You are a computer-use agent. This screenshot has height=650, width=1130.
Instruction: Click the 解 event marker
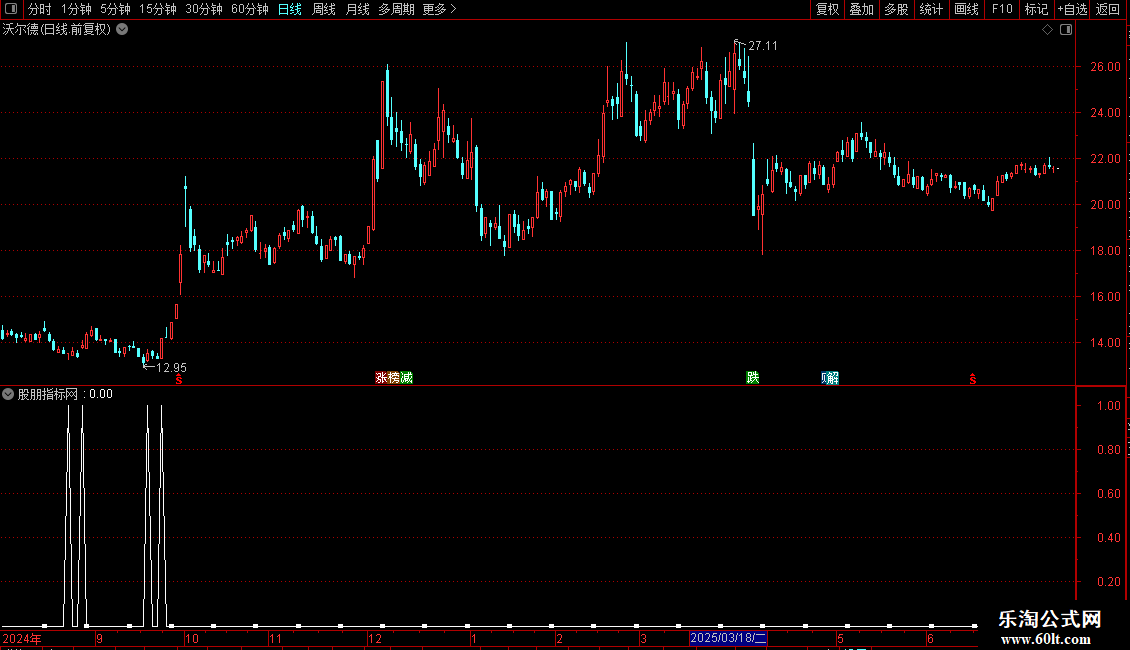coord(834,378)
